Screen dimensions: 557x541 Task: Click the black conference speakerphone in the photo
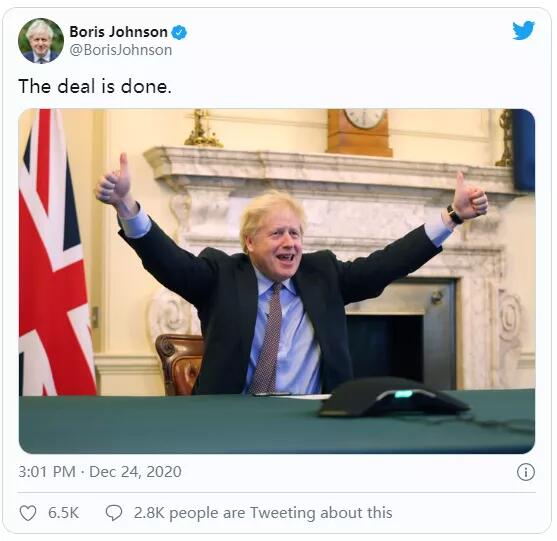(x=393, y=398)
